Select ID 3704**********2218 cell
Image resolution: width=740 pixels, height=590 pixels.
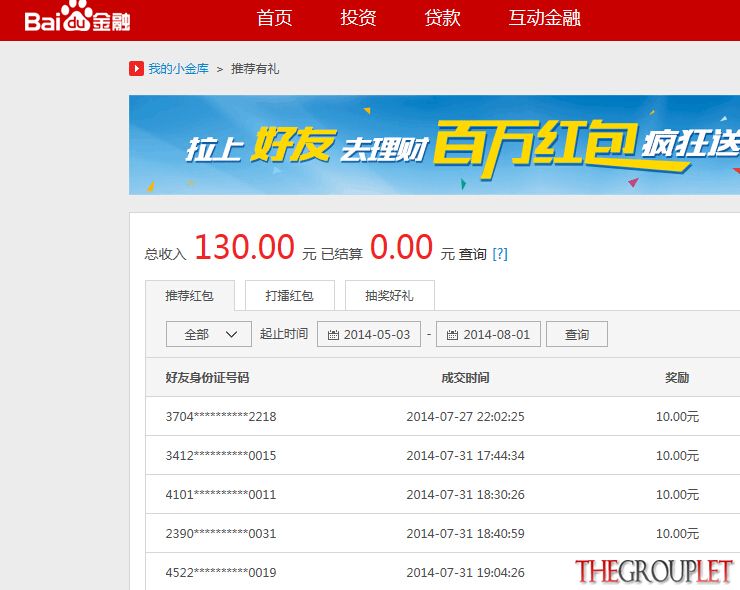tap(221, 417)
